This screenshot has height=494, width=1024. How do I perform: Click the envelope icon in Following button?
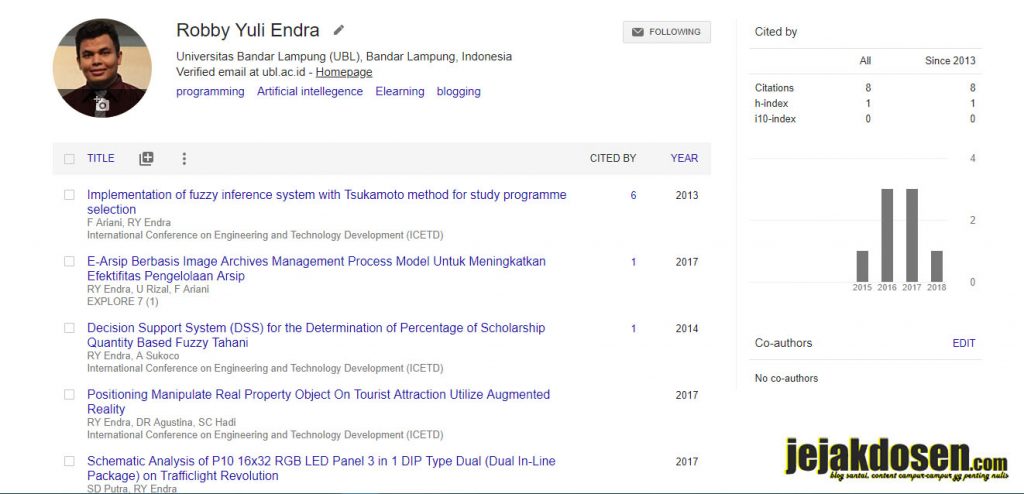pyautogui.click(x=638, y=32)
